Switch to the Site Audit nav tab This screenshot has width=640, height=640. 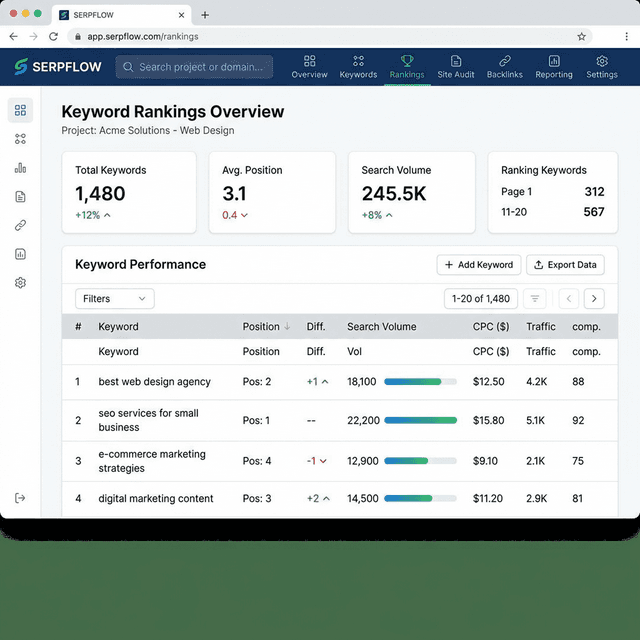click(x=456, y=67)
